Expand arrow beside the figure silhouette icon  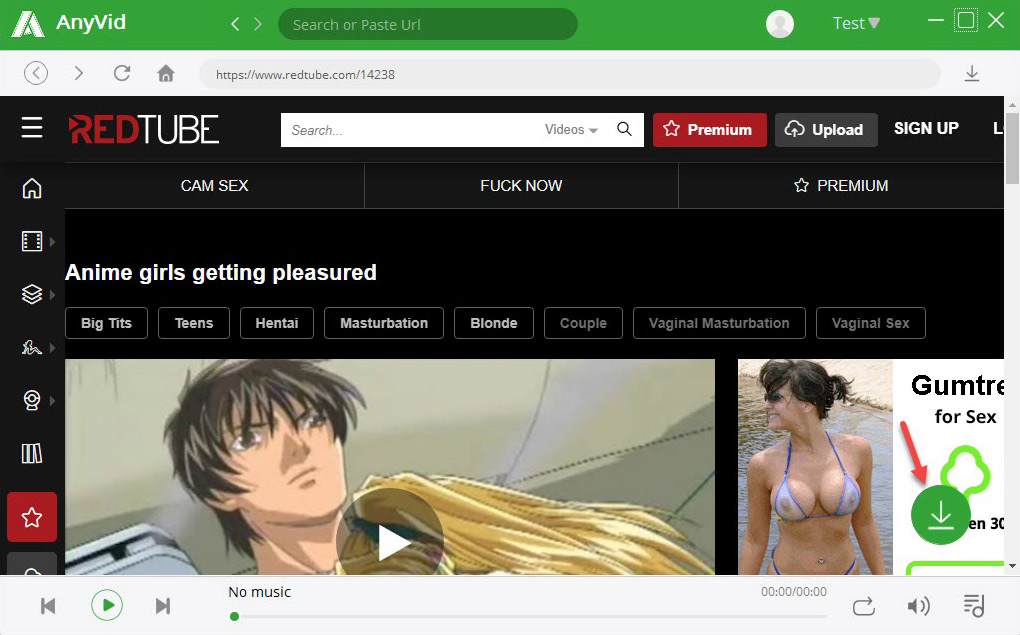[53, 347]
